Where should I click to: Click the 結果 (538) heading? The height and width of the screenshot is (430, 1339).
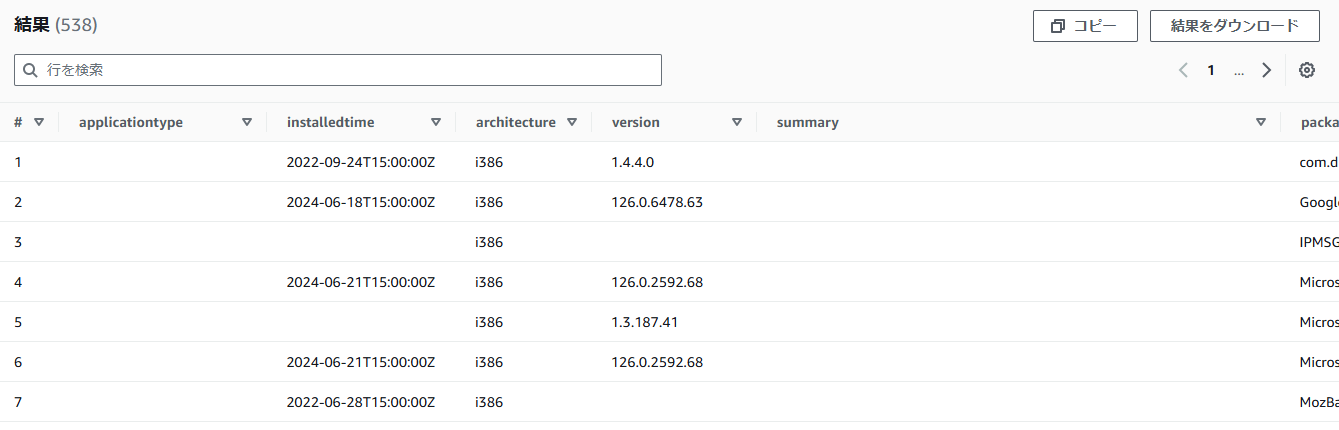point(56,25)
